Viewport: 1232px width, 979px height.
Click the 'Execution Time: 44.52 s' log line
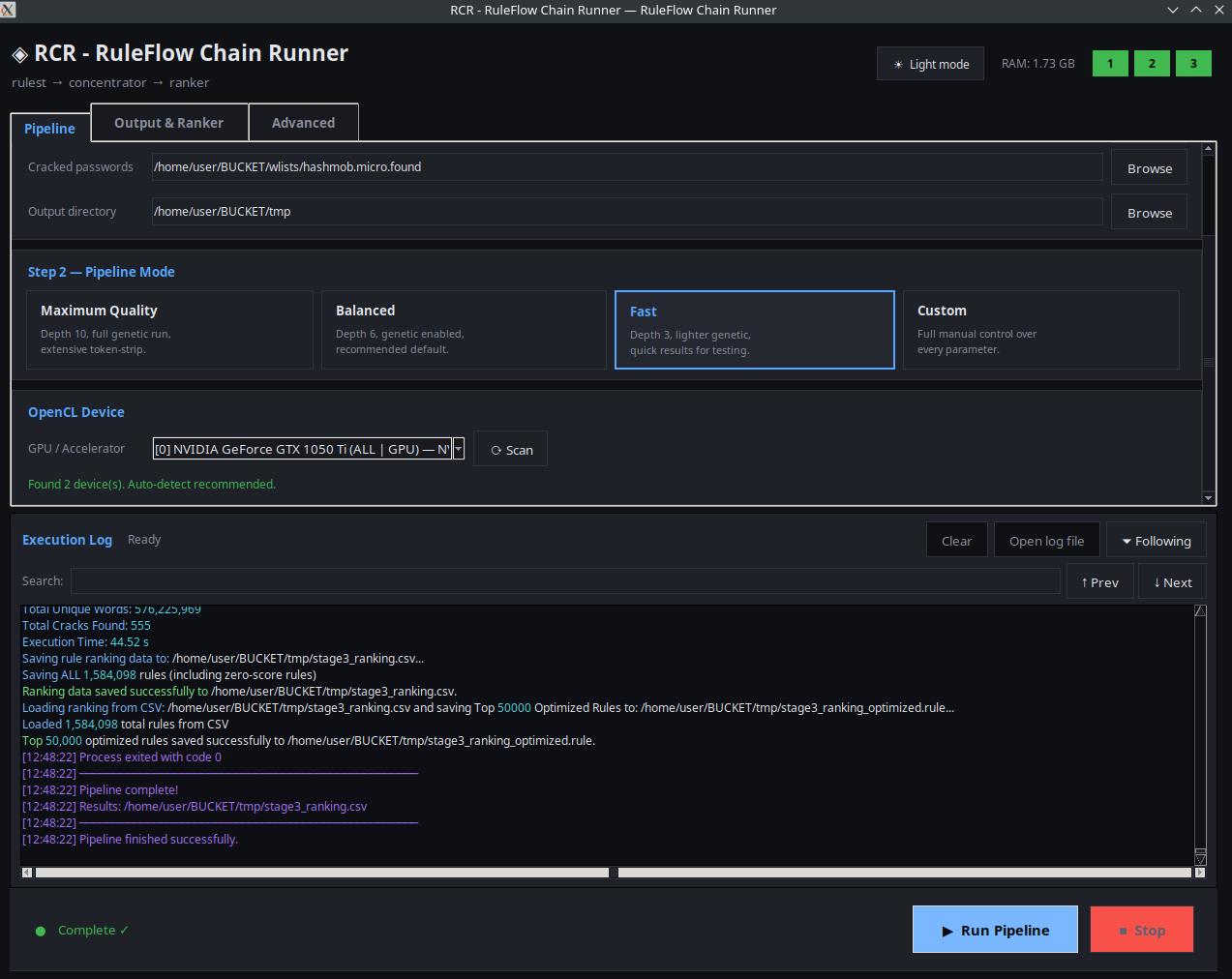85,641
